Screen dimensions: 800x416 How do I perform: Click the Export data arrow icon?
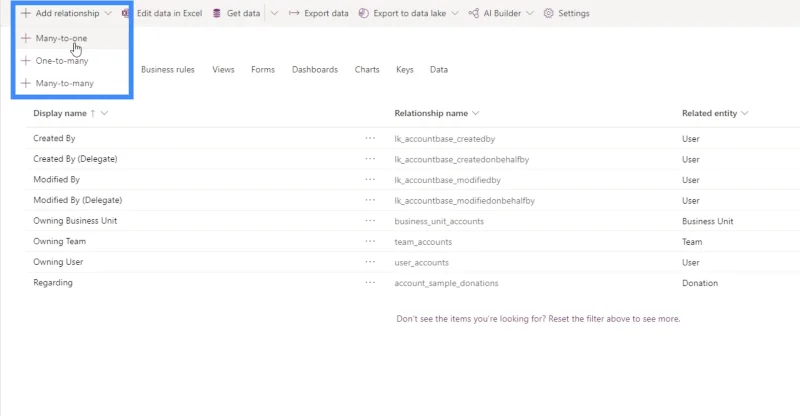coord(294,13)
